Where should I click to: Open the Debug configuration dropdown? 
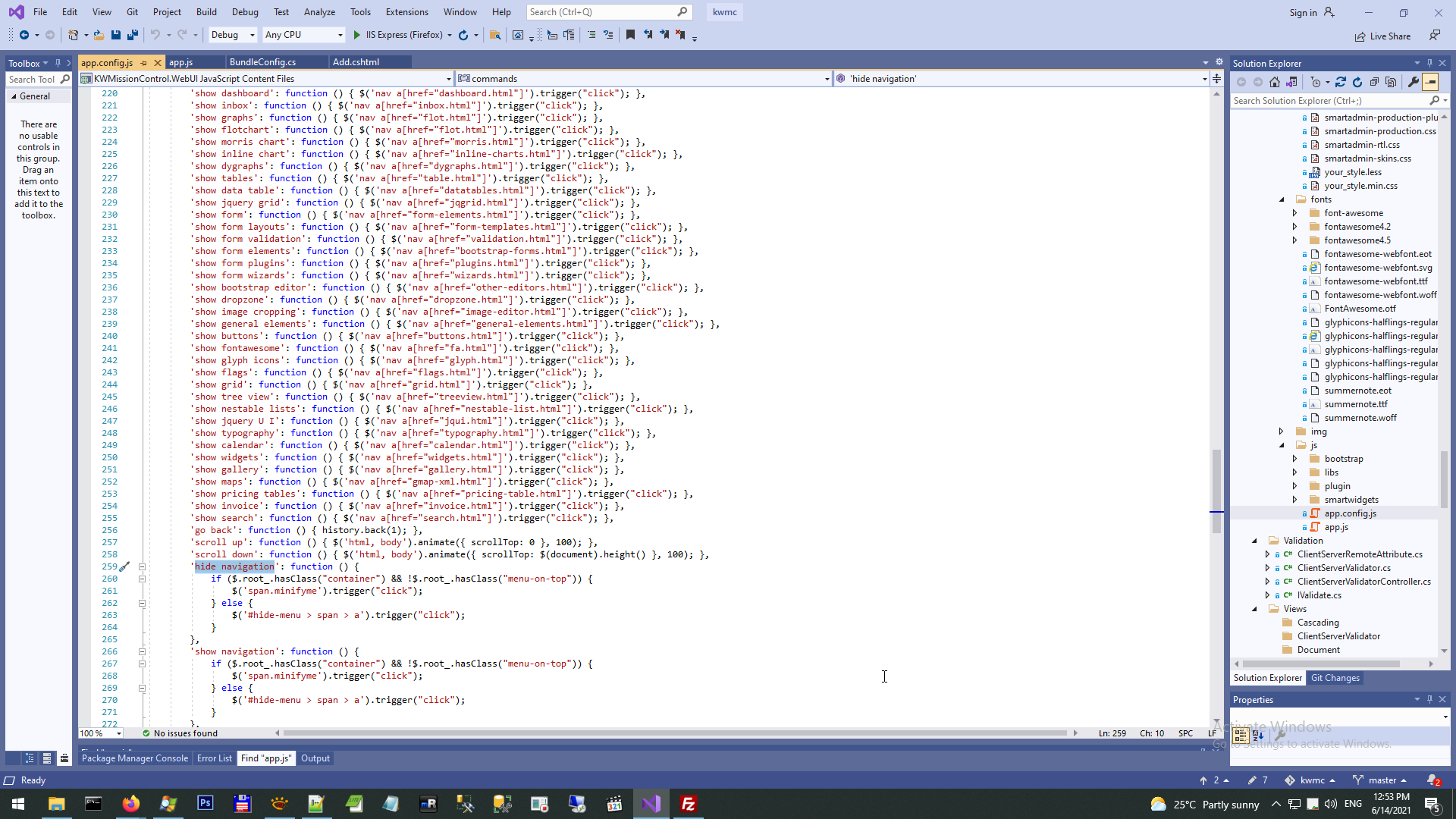pyautogui.click(x=233, y=35)
